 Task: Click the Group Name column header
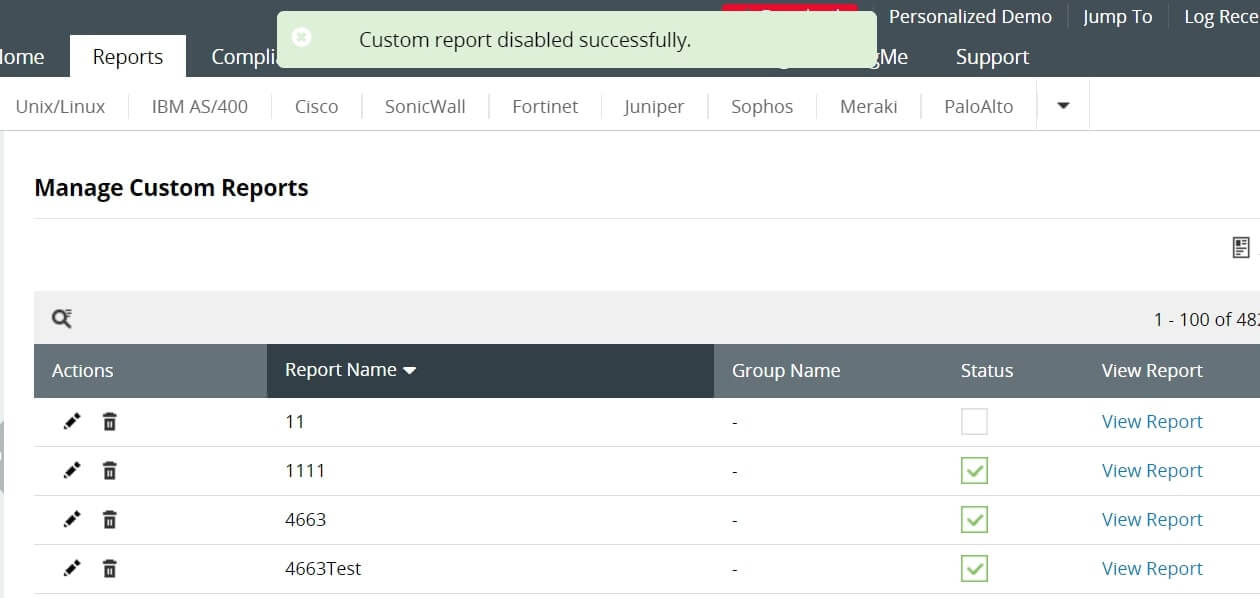click(x=786, y=371)
